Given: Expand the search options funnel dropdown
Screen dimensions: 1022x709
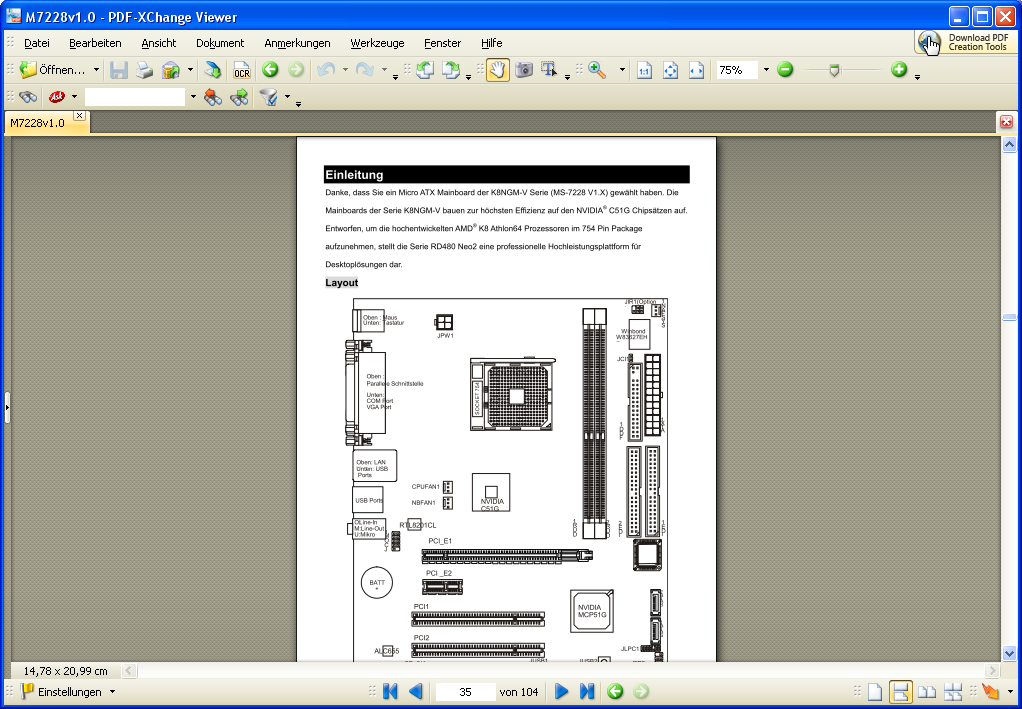Looking at the screenshot, I should 287,97.
